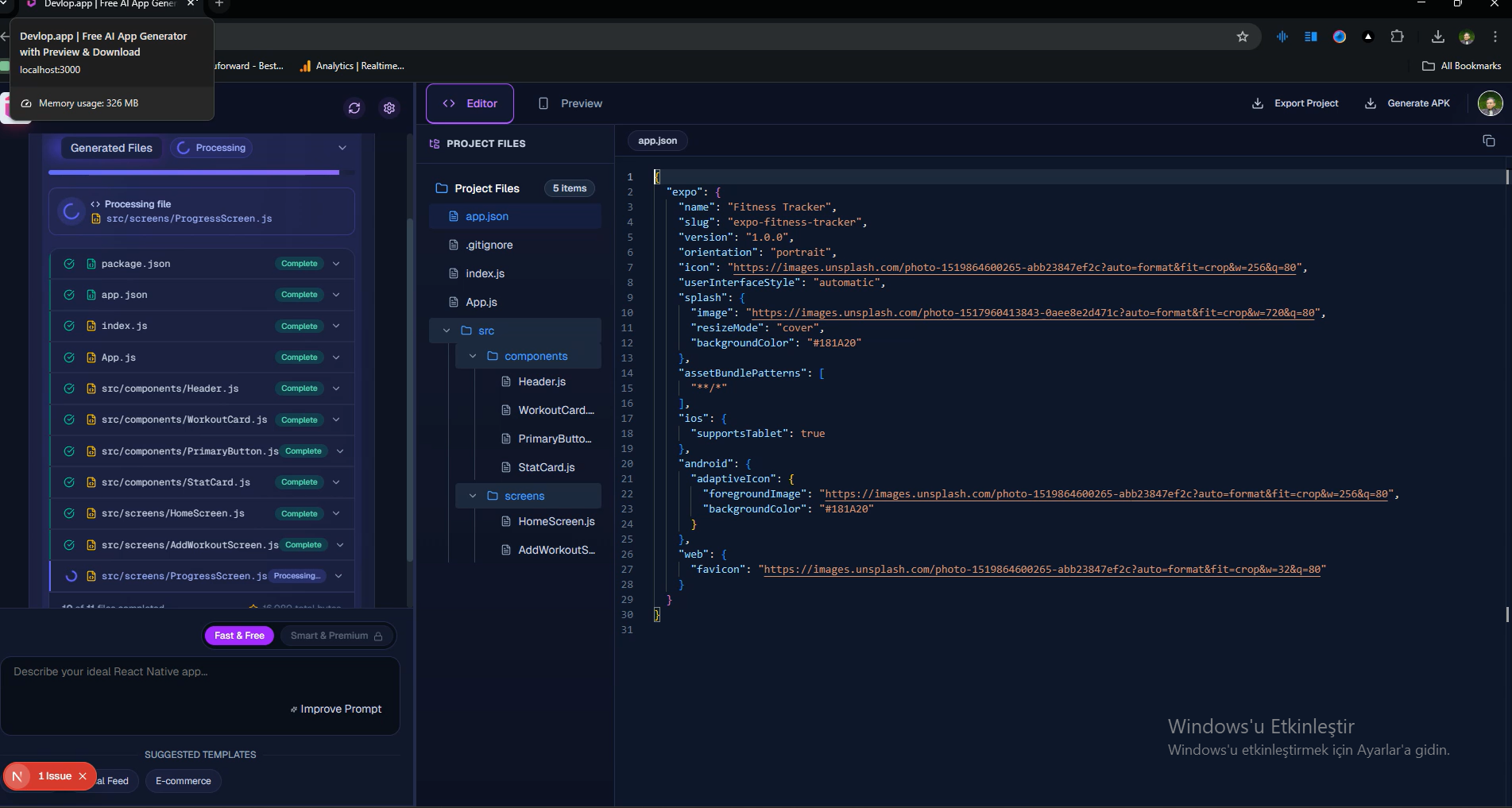Open browser downloads icon
The image size is (1512, 808).
[1437, 37]
